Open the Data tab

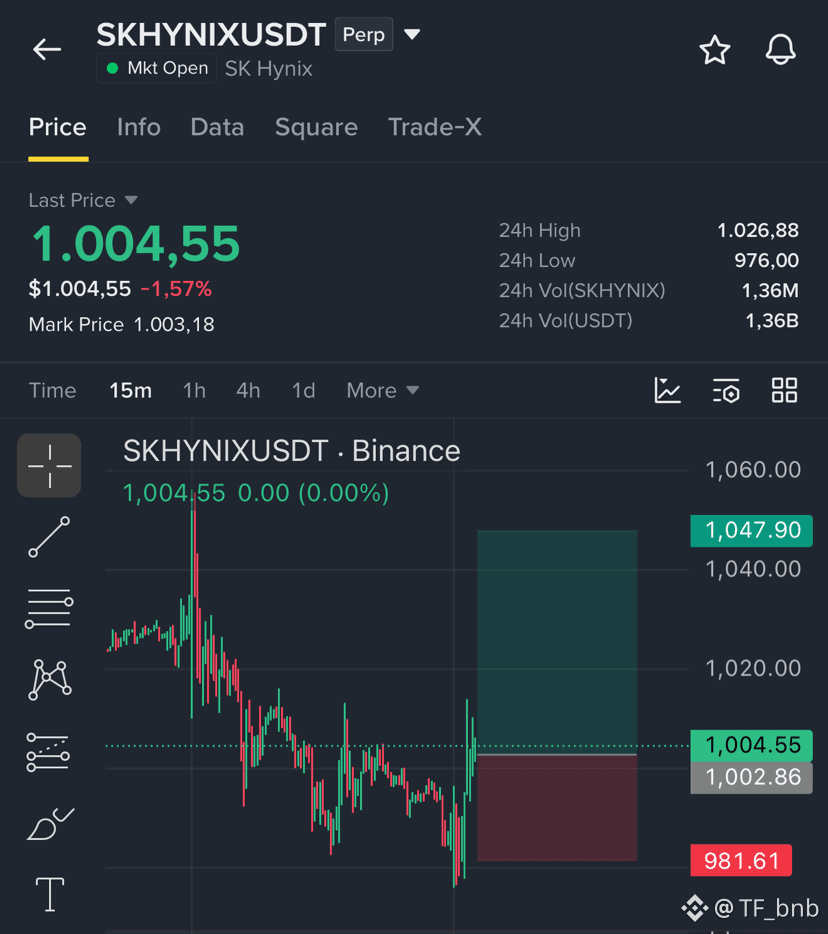217,127
